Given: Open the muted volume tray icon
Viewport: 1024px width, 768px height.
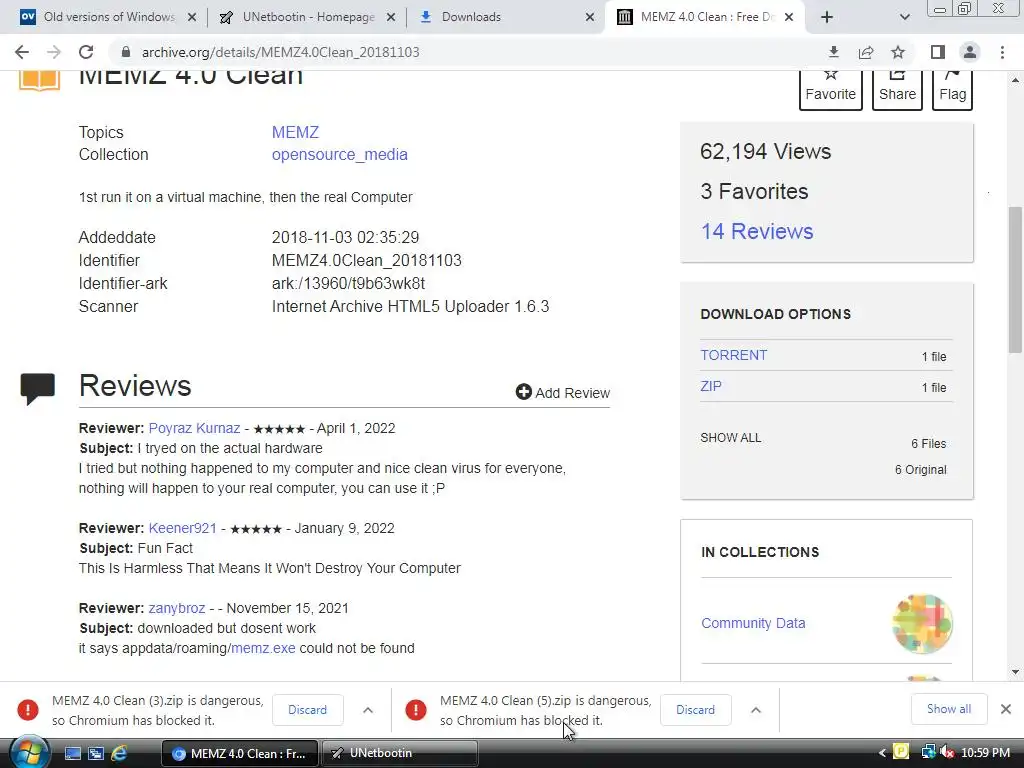Looking at the screenshot, I should [x=946, y=753].
